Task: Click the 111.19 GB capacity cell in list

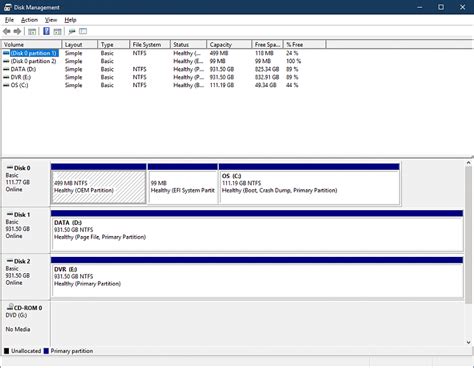Action: point(222,85)
